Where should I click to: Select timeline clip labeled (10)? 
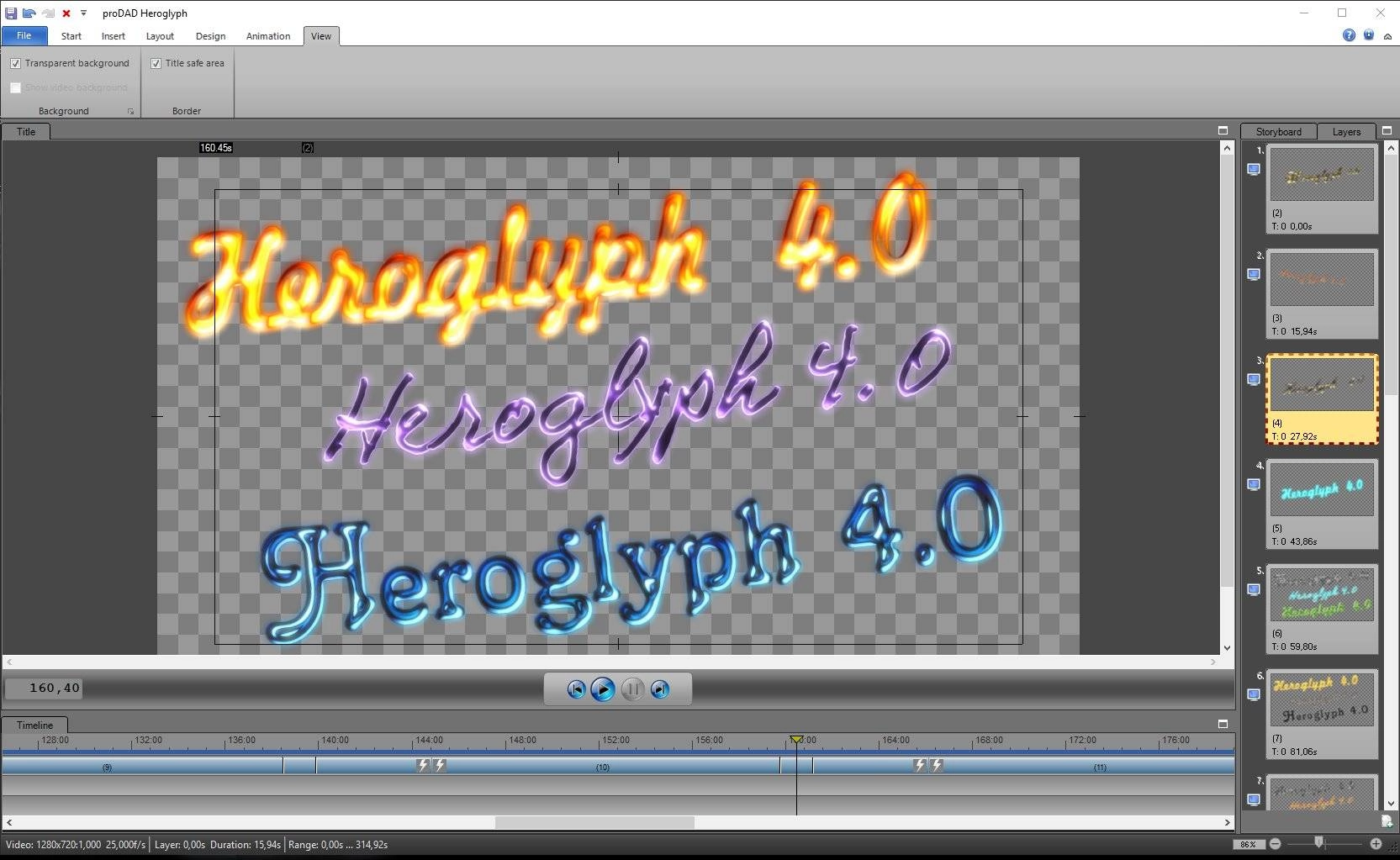click(547, 765)
